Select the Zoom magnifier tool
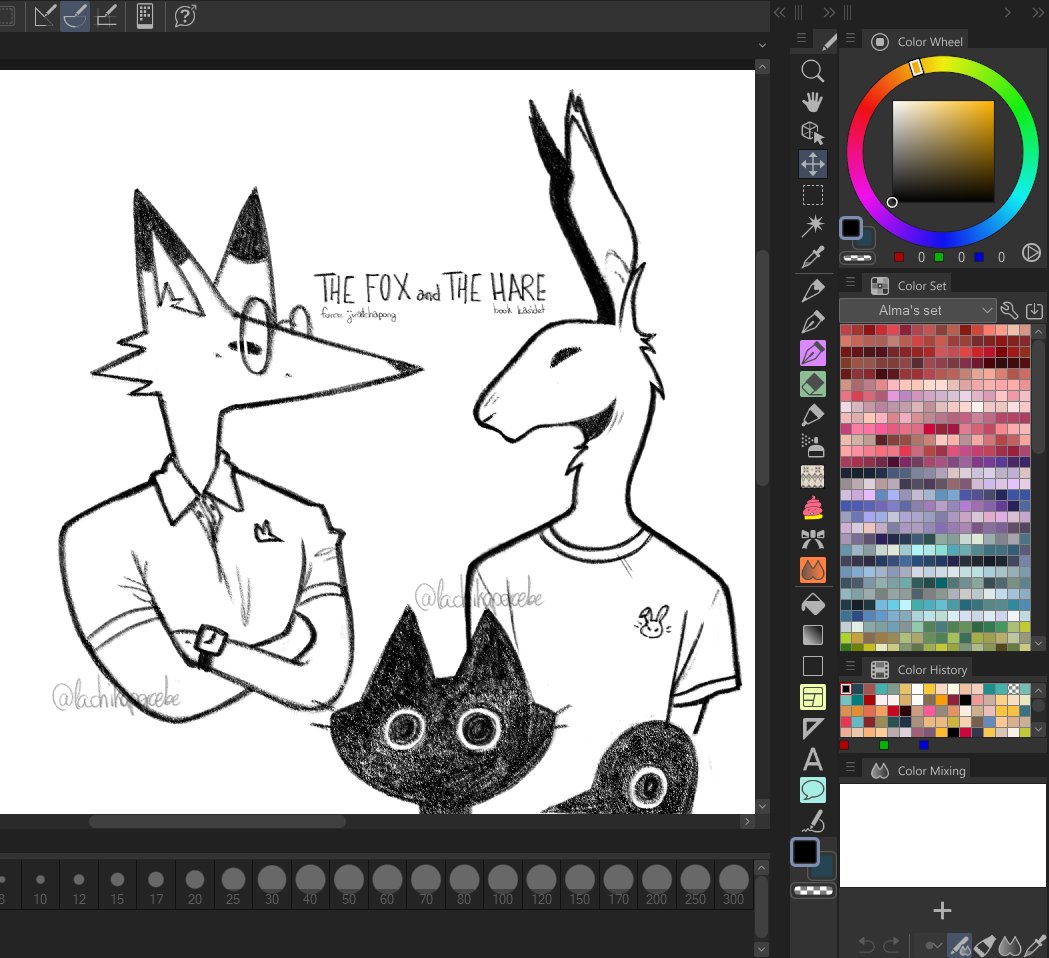 click(x=812, y=70)
